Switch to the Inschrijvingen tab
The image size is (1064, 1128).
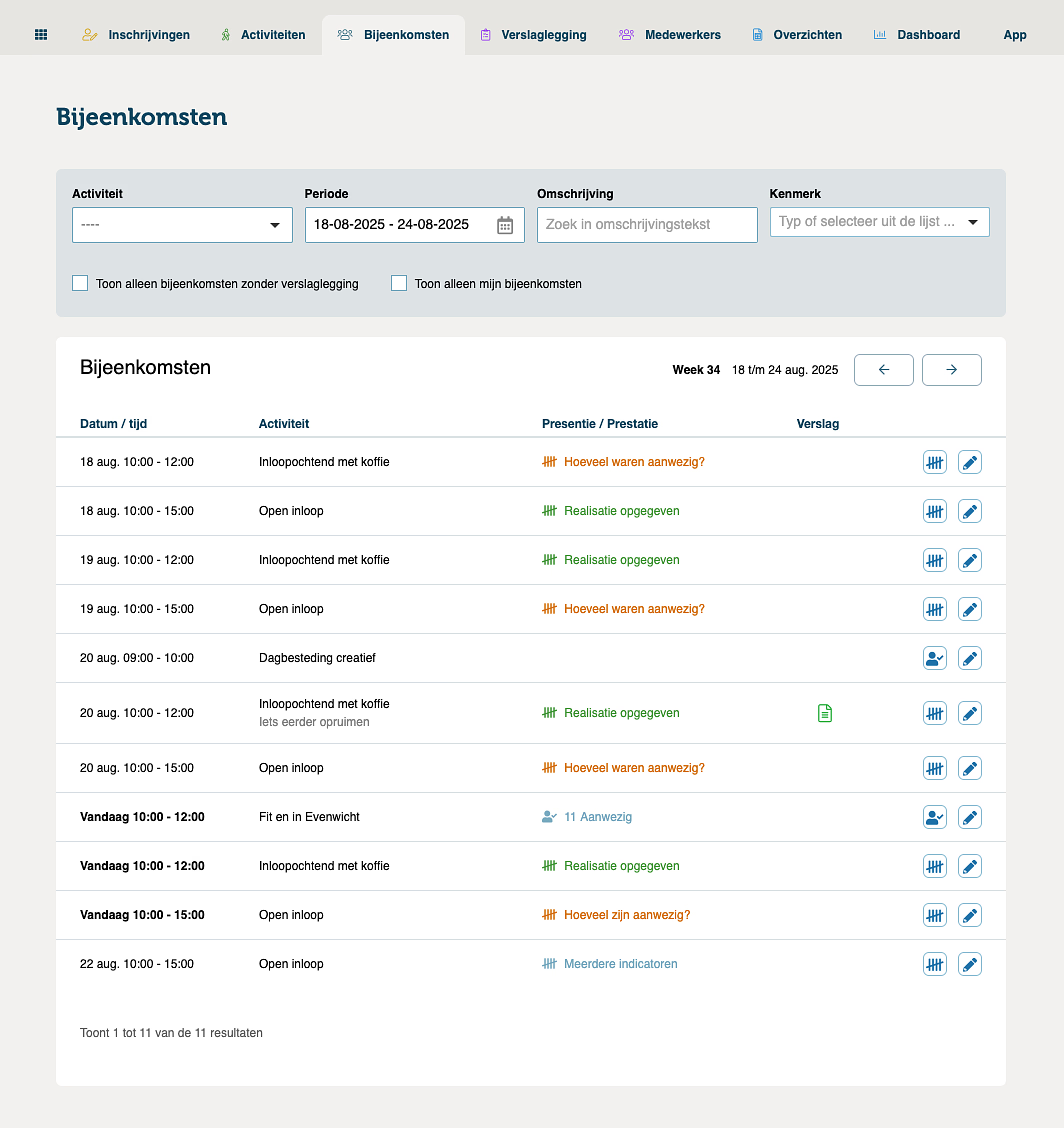[136, 35]
